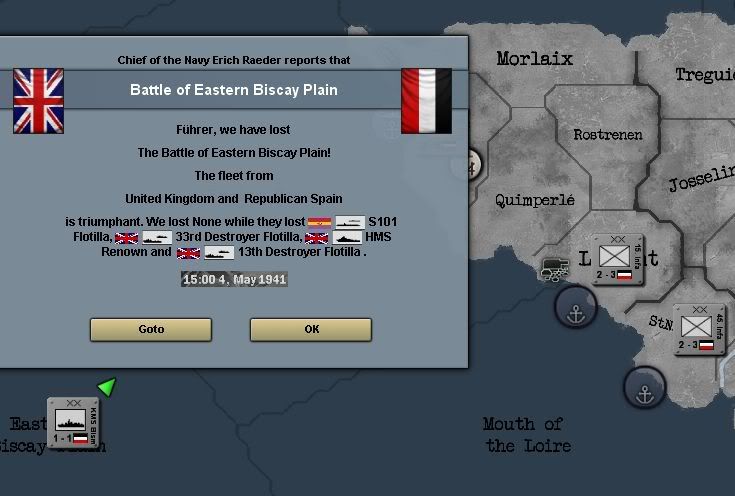Click the Goto button
Image resolution: width=735 pixels, height=496 pixels.
pyautogui.click(x=151, y=330)
